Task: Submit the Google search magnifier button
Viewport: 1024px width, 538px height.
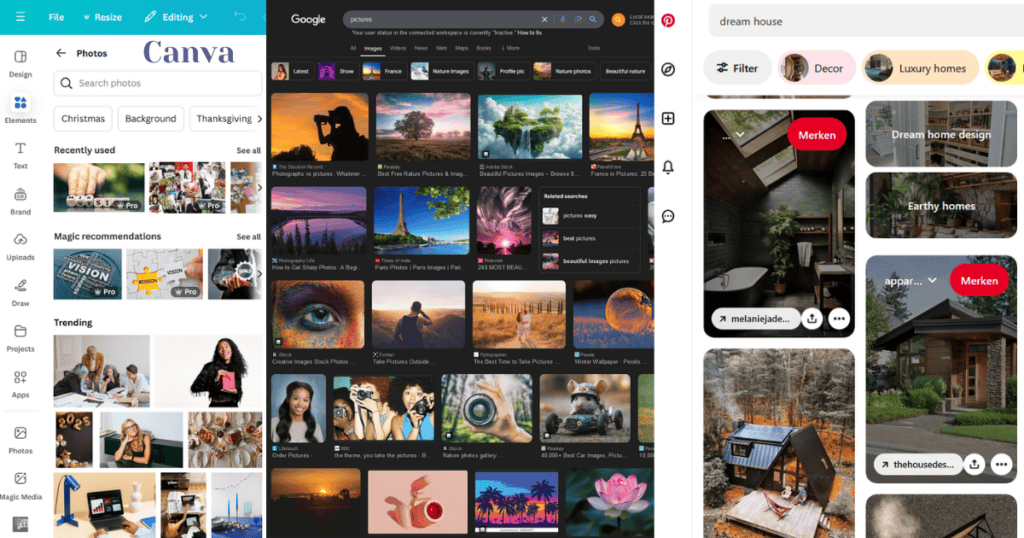Action: [x=592, y=20]
